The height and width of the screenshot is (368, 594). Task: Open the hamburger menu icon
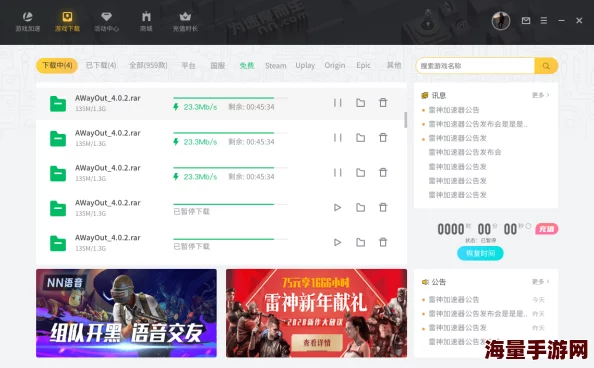544,20
